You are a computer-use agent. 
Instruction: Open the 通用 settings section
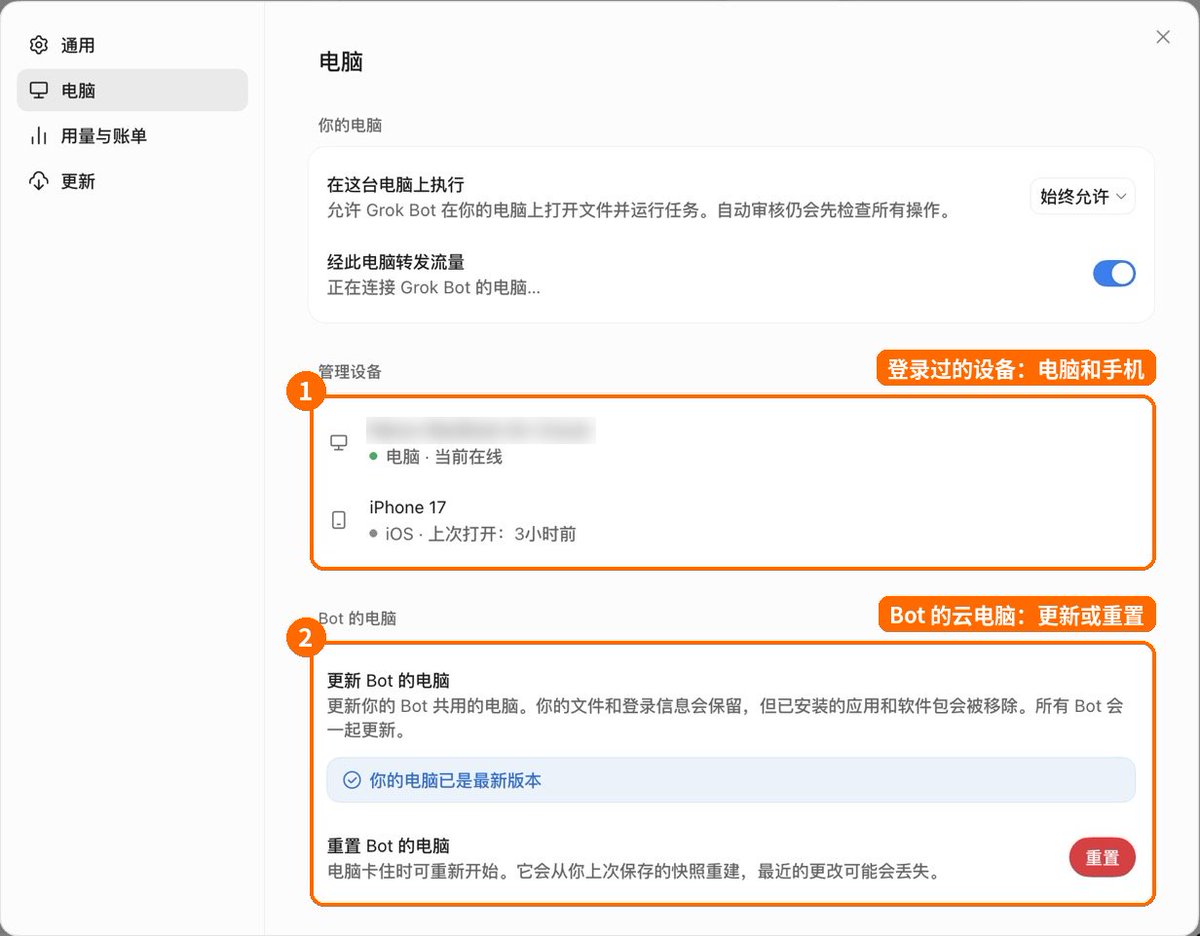[132, 45]
